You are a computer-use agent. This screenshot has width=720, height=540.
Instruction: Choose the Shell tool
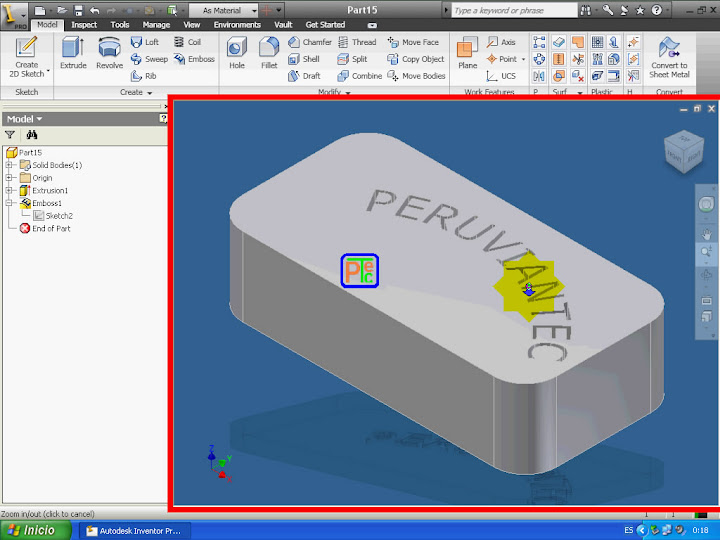coord(303,59)
